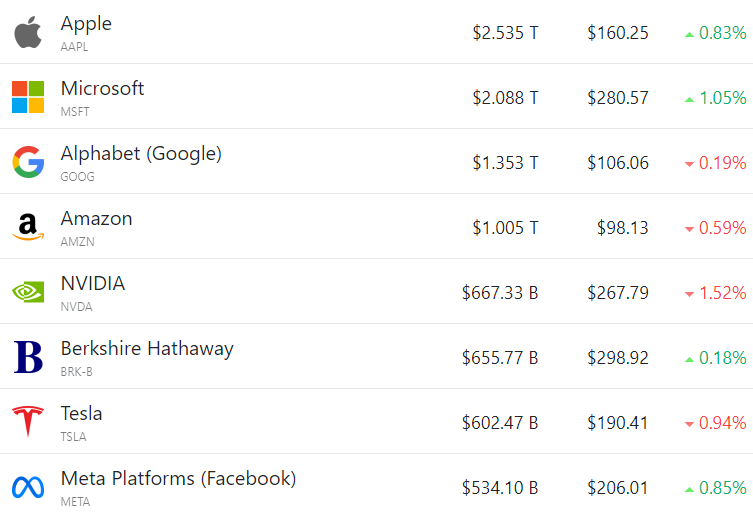Open Alphabet (Google) company page
Image resolution: width=753 pixels, height=515 pixels.
[x=141, y=153]
